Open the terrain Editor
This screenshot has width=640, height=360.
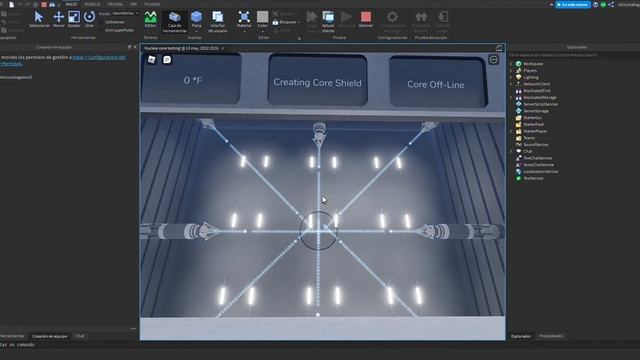(x=150, y=19)
